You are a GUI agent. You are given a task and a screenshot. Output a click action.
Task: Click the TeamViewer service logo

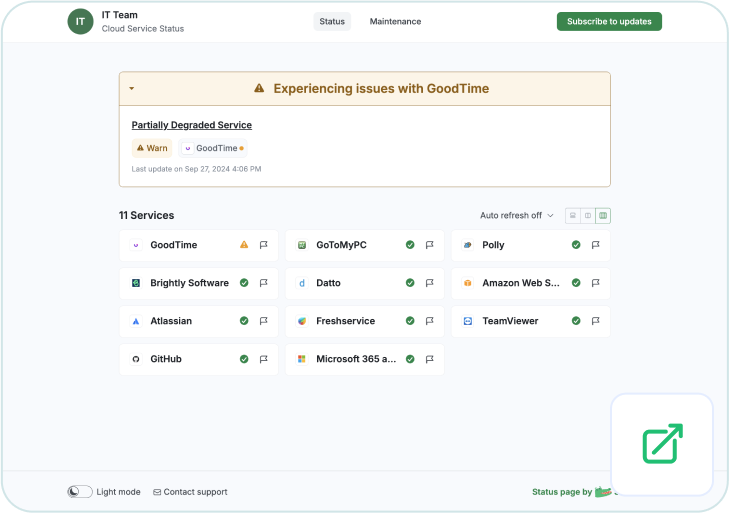pyautogui.click(x=468, y=321)
